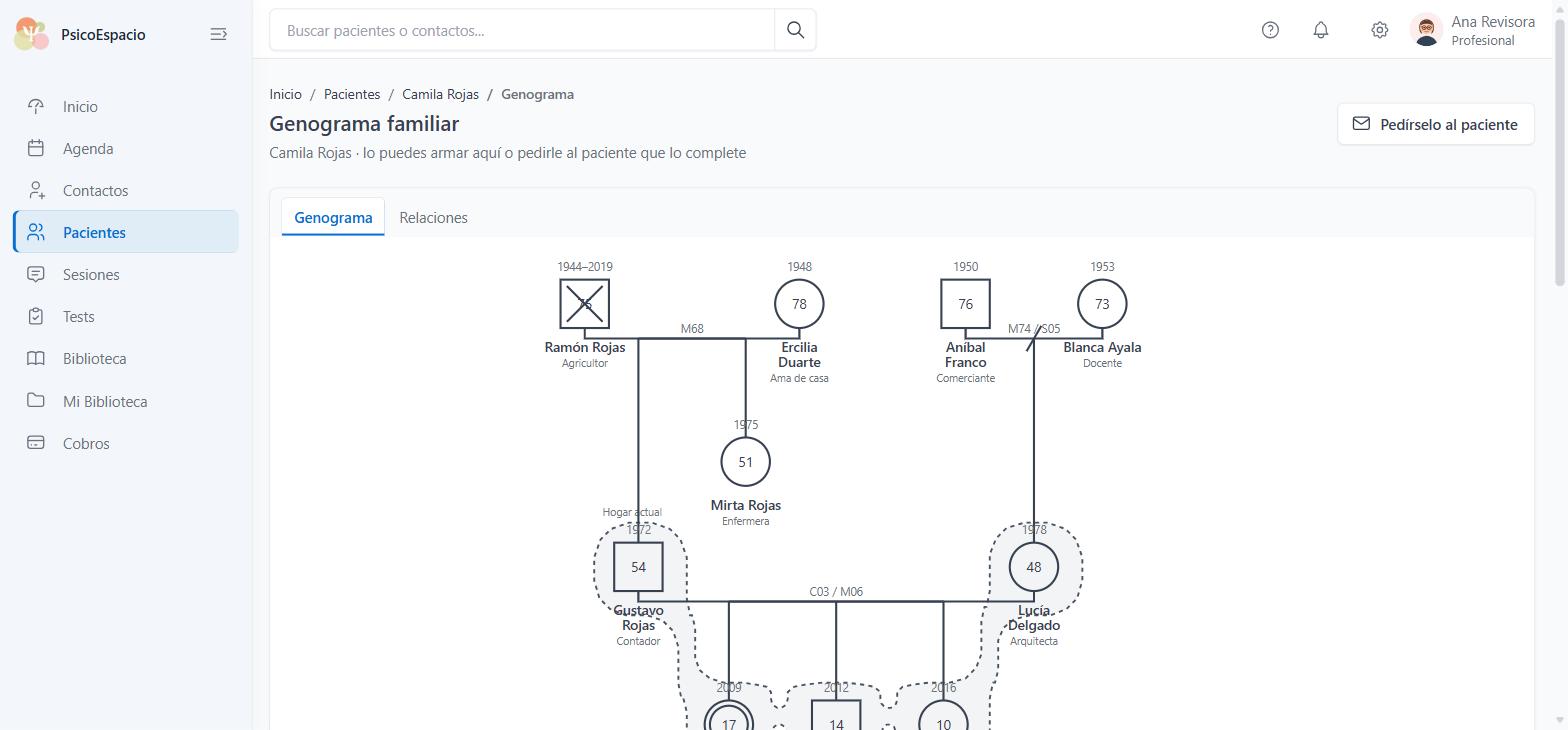Open Tests in the sidebar
The image size is (1568, 730).
pos(126,317)
